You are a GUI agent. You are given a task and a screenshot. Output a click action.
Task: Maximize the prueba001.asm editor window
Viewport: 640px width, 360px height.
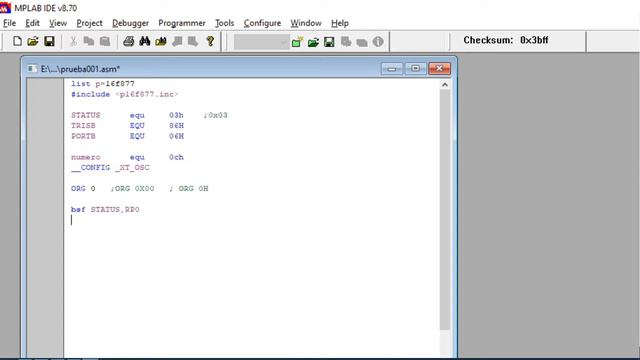(415, 69)
